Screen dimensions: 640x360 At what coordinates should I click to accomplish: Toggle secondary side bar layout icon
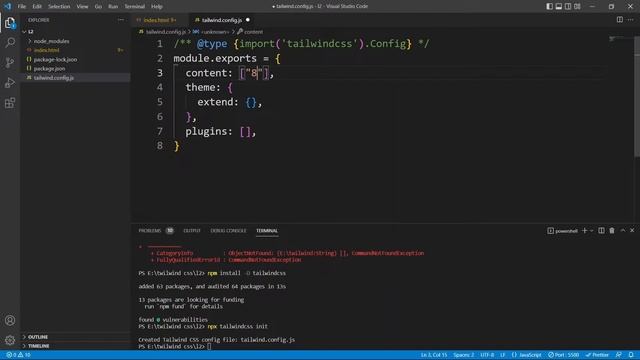[568, 6]
